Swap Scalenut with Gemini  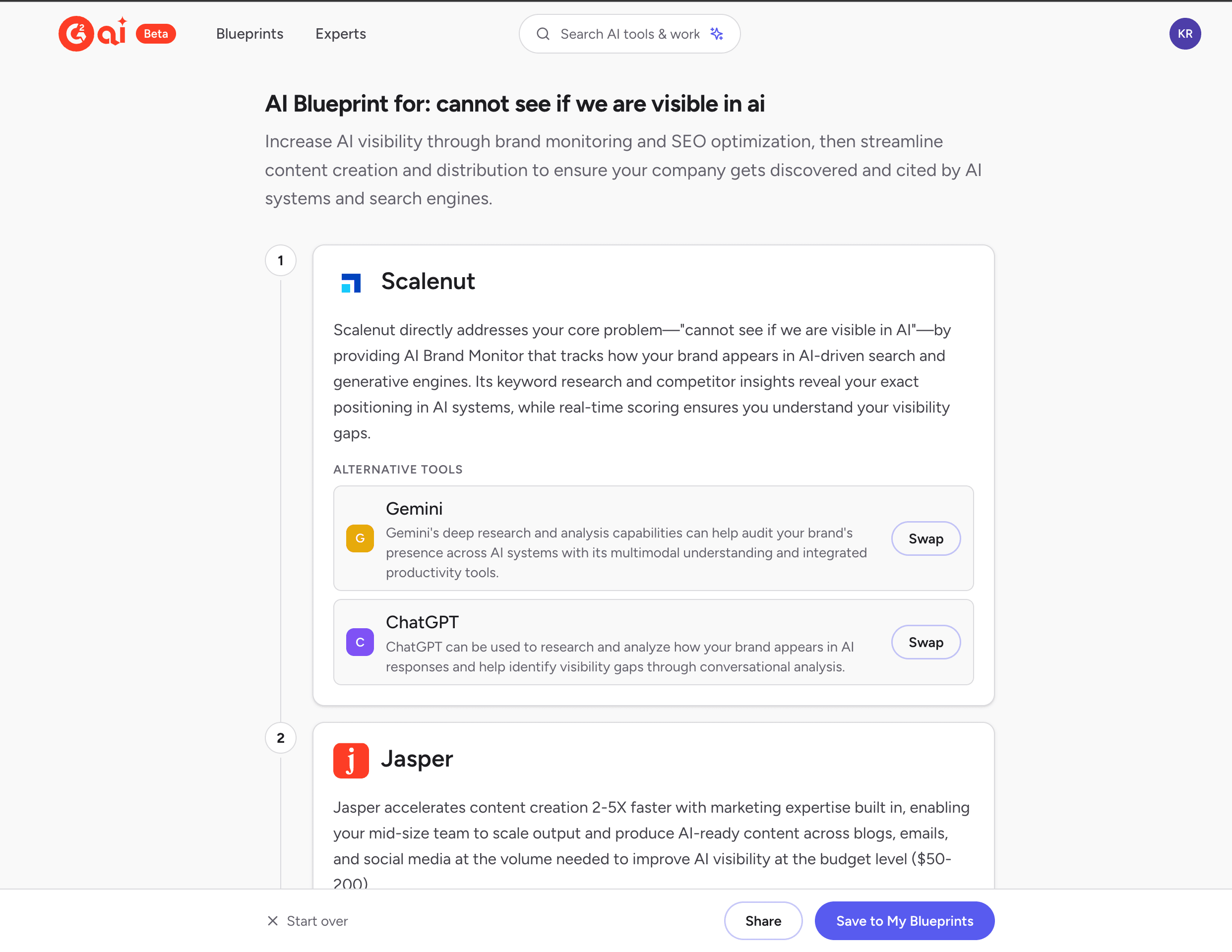point(925,538)
